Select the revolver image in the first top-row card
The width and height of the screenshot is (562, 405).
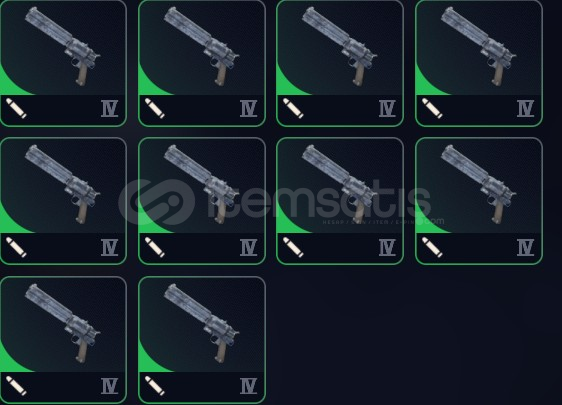(x=63, y=46)
